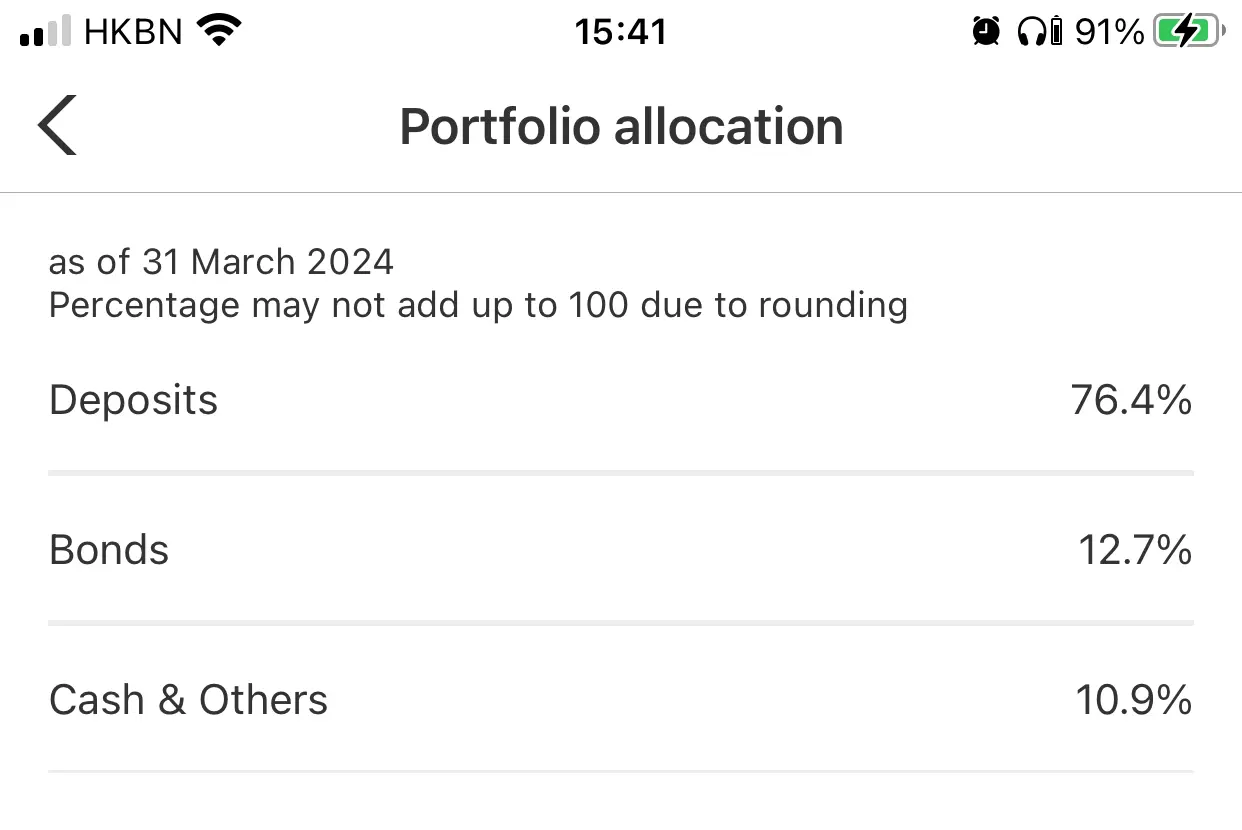The image size is (1242, 830).
Task: Tap the alarm clock status icon
Action: 986,32
